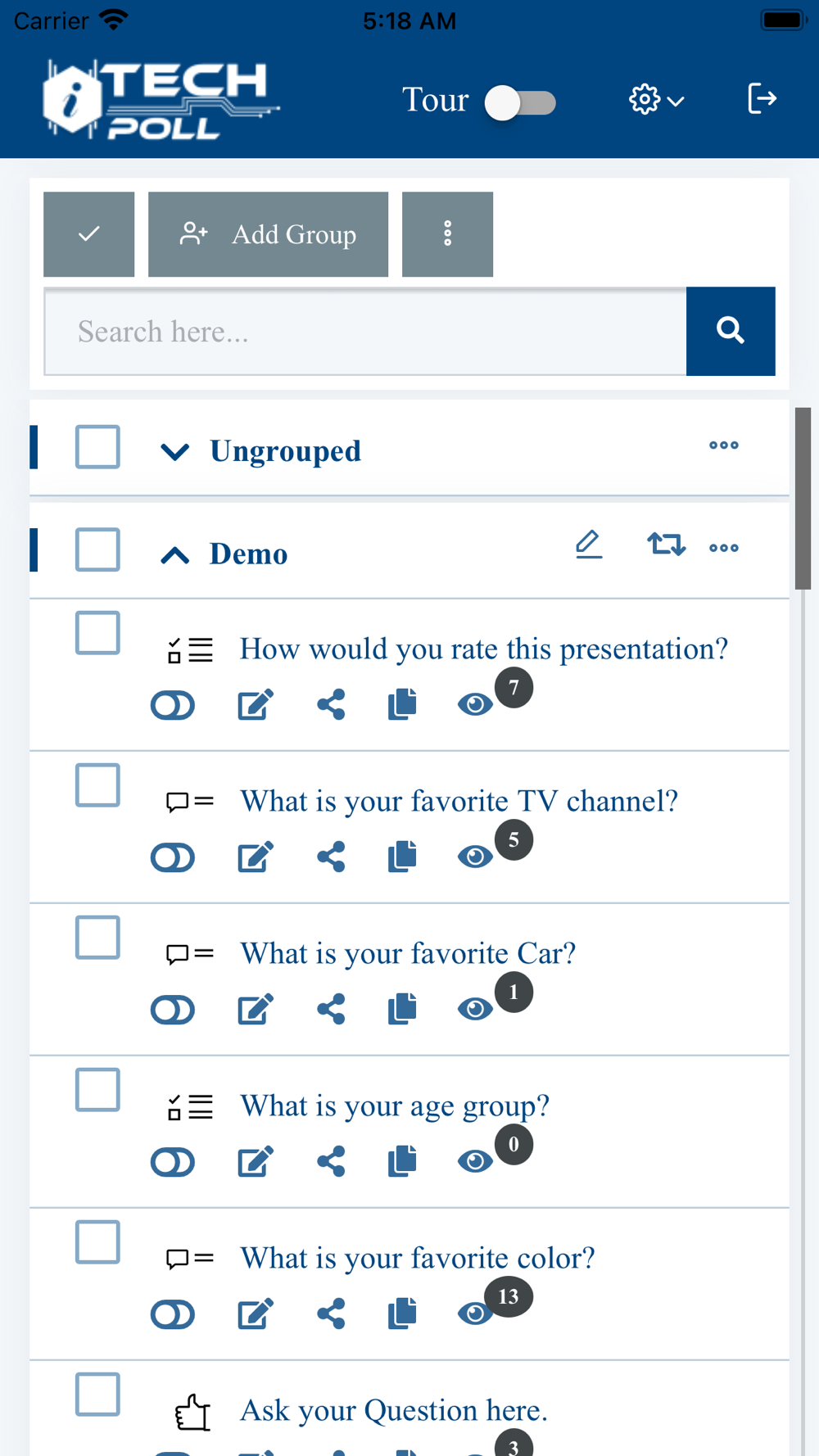819x1456 pixels.
Task: Duplicate the age group poll
Action: coord(402,1161)
